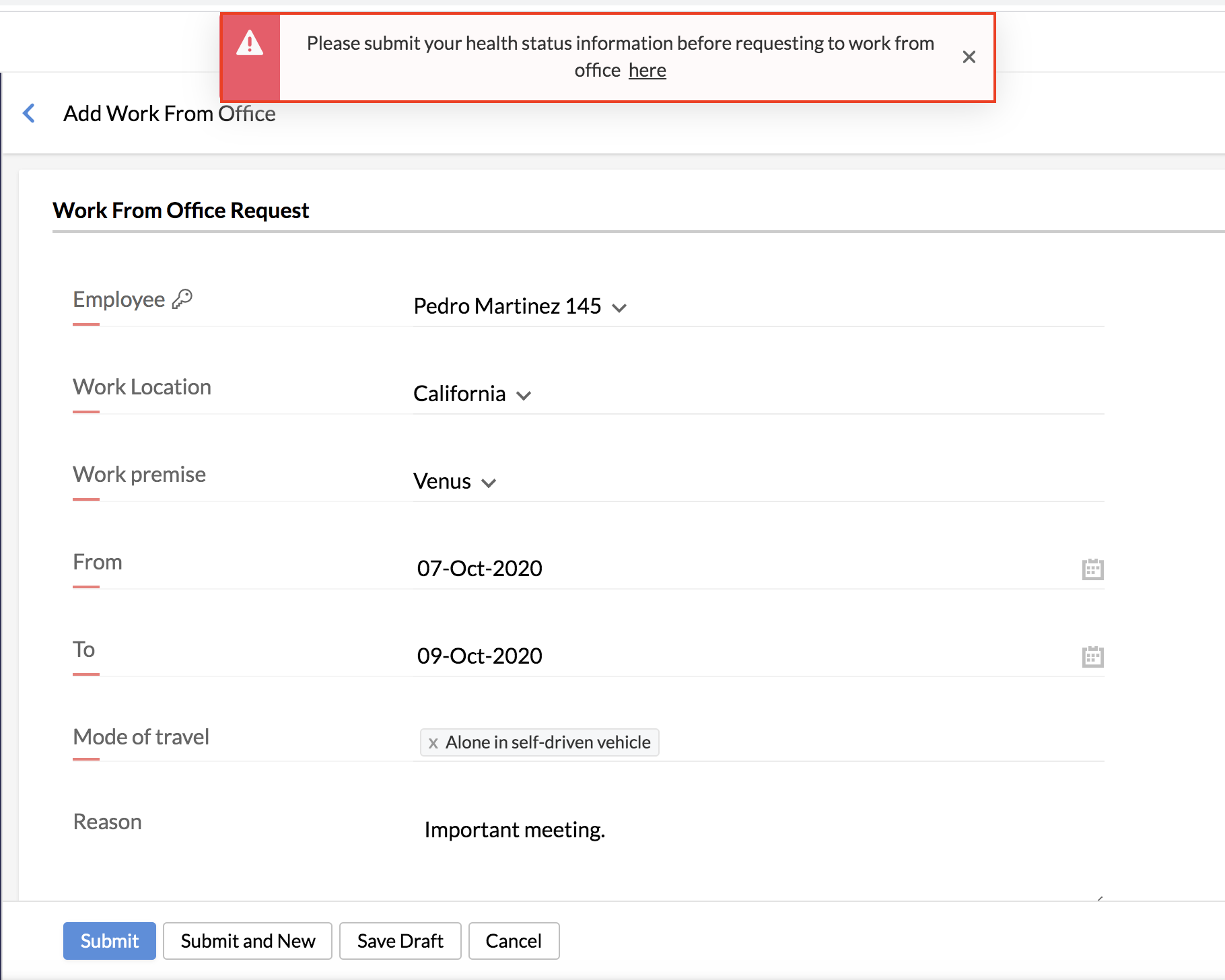Screen dimensions: 1225x980
Task: Expand the Work premise dropdown
Action: pyautogui.click(x=489, y=483)
